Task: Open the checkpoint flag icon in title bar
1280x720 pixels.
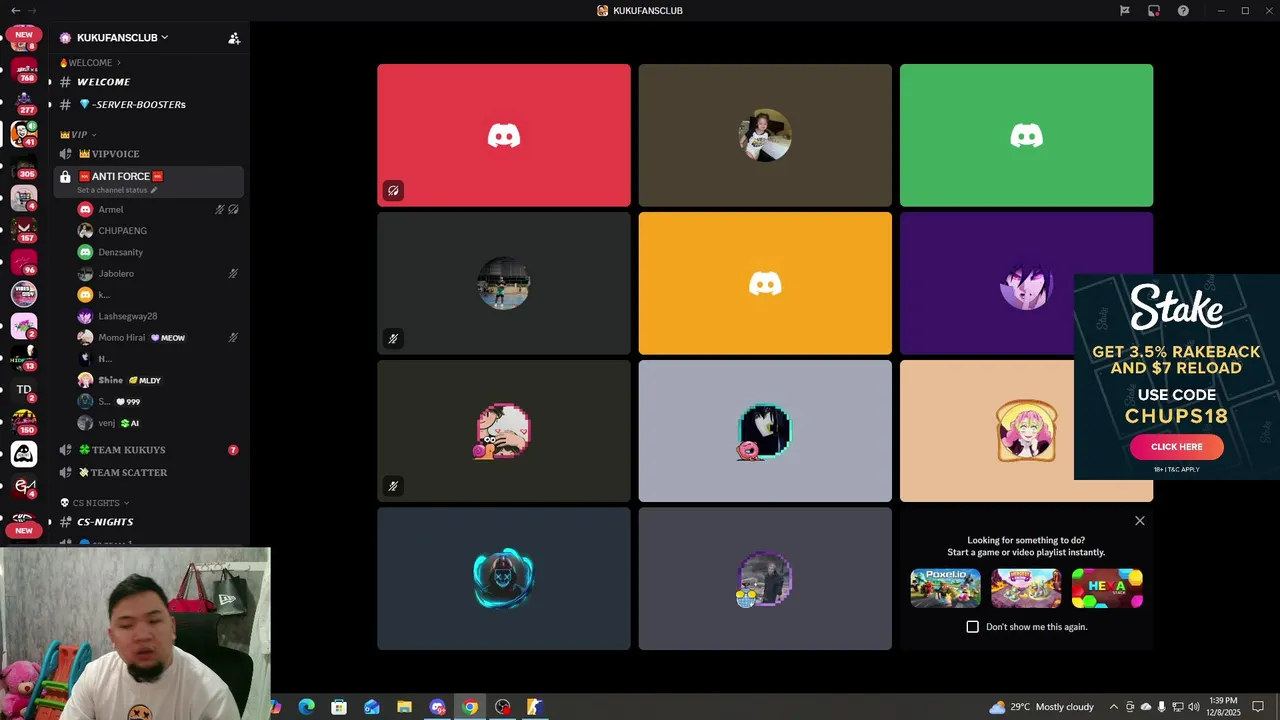Action: (x=1125, y=11)
